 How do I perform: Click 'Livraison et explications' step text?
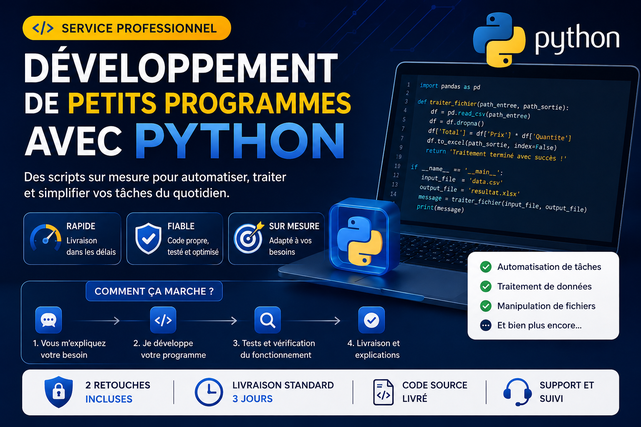point(374,349)
